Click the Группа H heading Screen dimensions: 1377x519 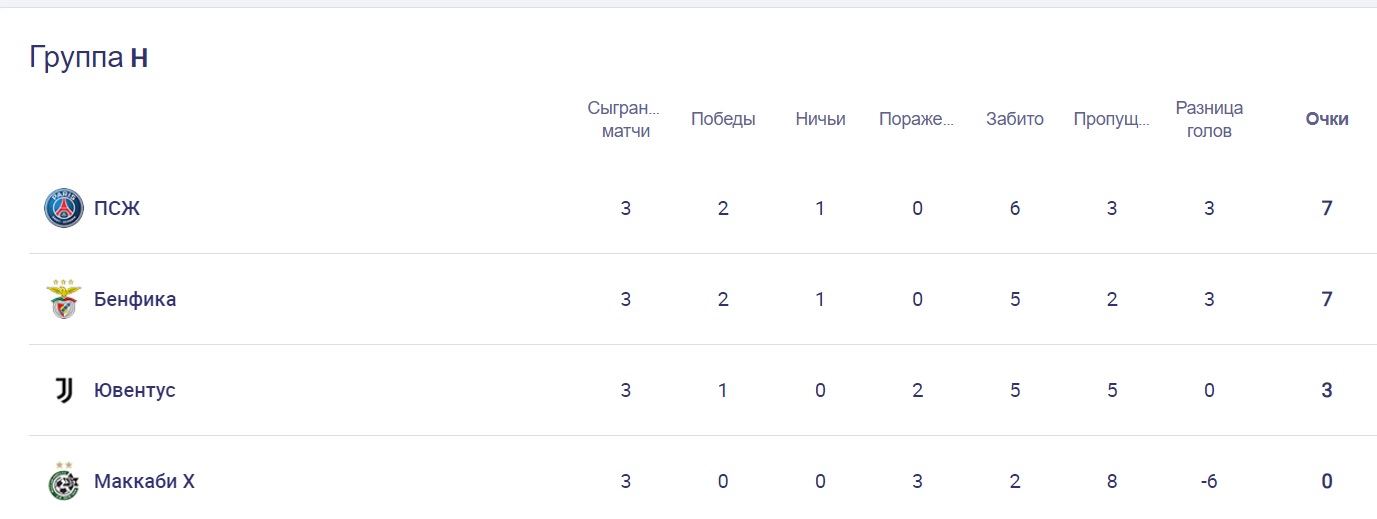coord(89,57)
